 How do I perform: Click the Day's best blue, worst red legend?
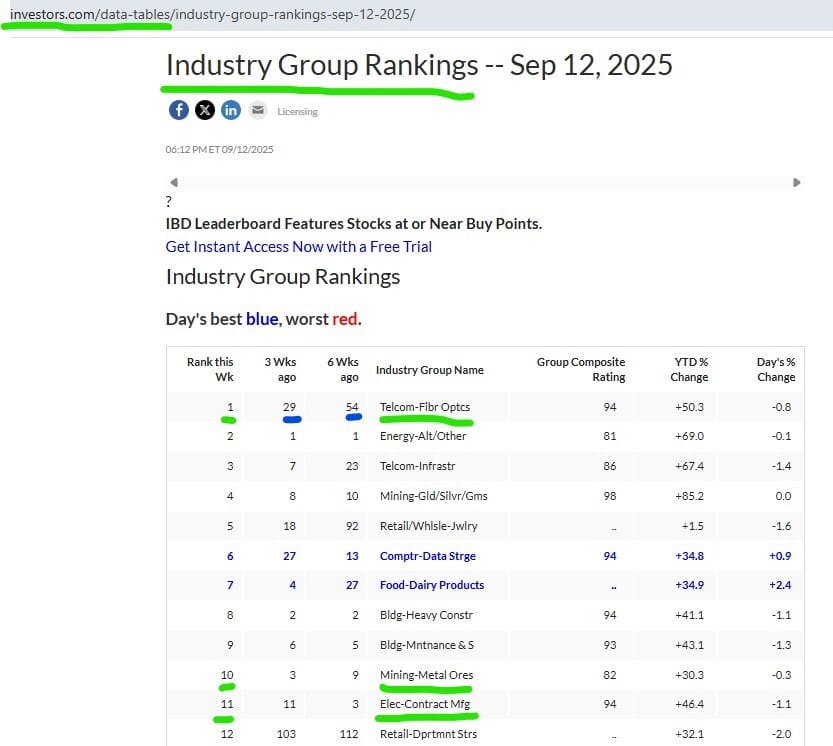264,319
